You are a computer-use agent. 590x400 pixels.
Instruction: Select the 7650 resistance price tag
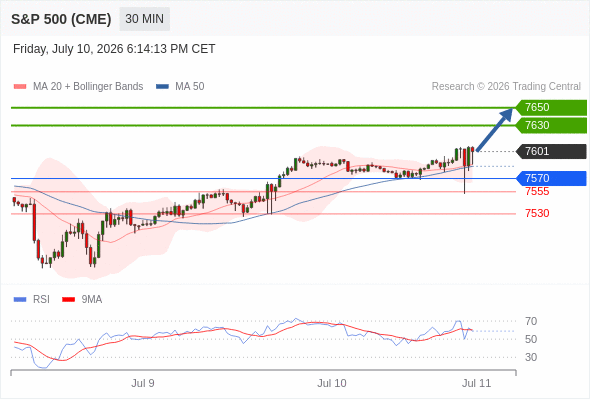tap(551, 108)
